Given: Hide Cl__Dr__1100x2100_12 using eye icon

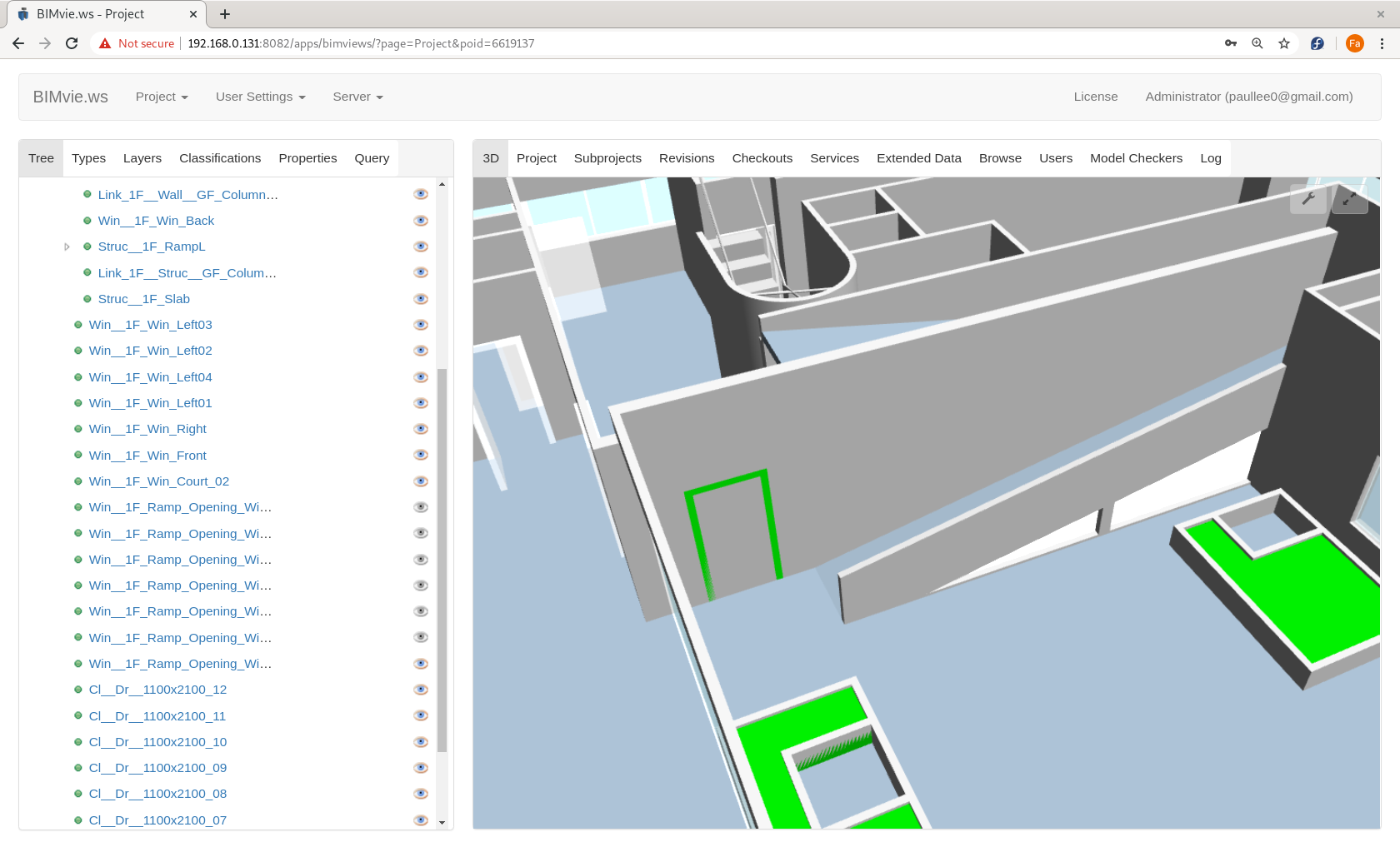Looking at the screenshot, I should (421, 689).
